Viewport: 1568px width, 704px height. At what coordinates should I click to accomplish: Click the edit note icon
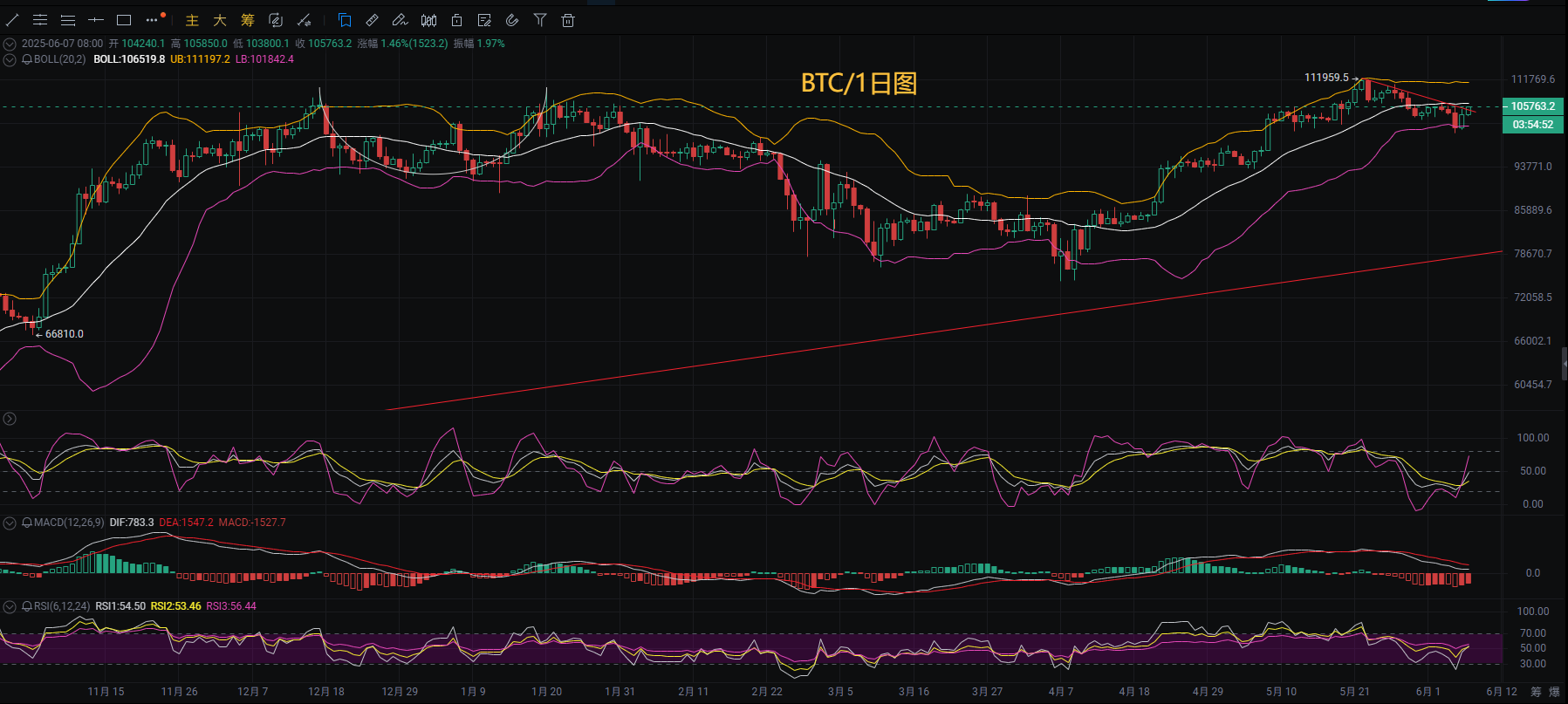tap(484, 20)
